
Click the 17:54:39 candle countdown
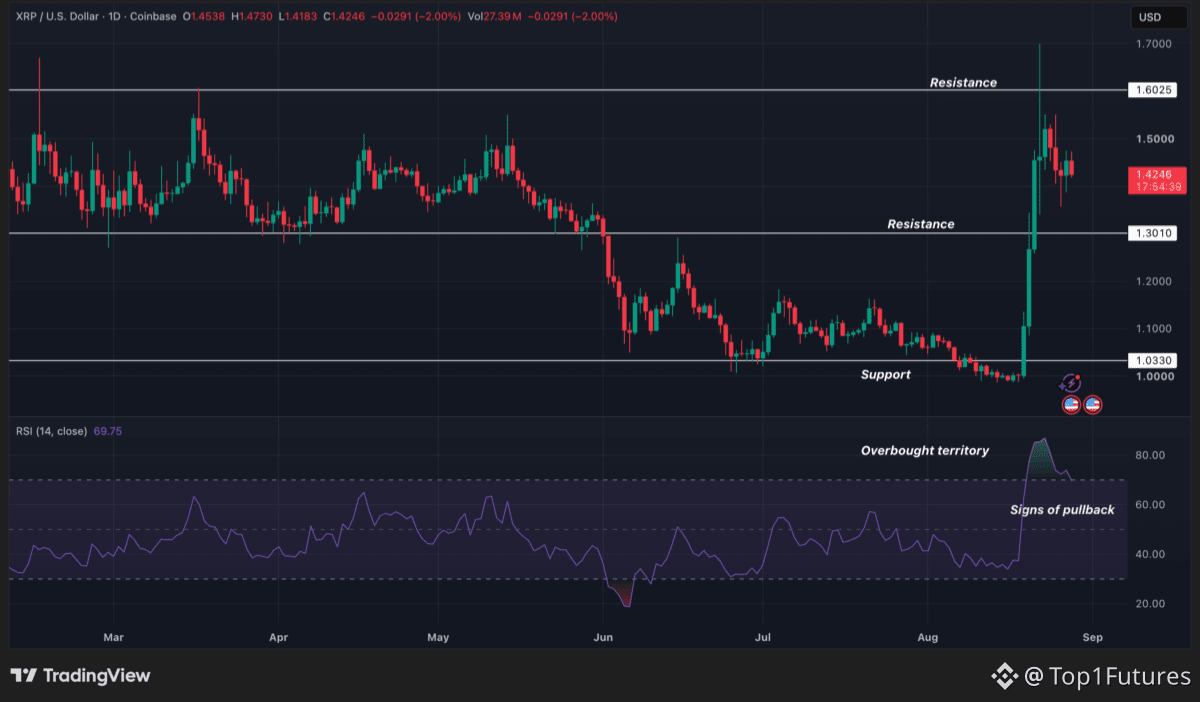click(1160, 187)
